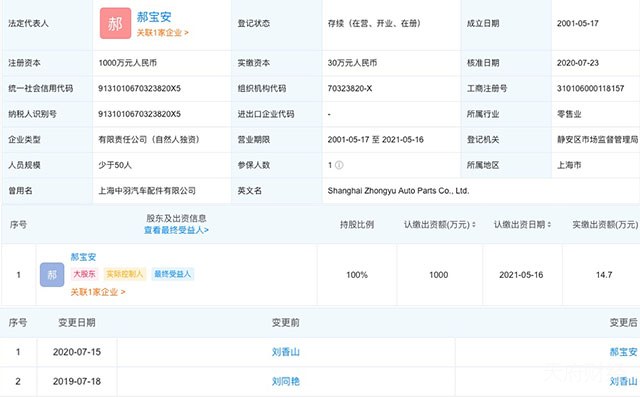Click the 变更日期 column header
The width and height of the screenshot is (640, 398).
(77, 322)
